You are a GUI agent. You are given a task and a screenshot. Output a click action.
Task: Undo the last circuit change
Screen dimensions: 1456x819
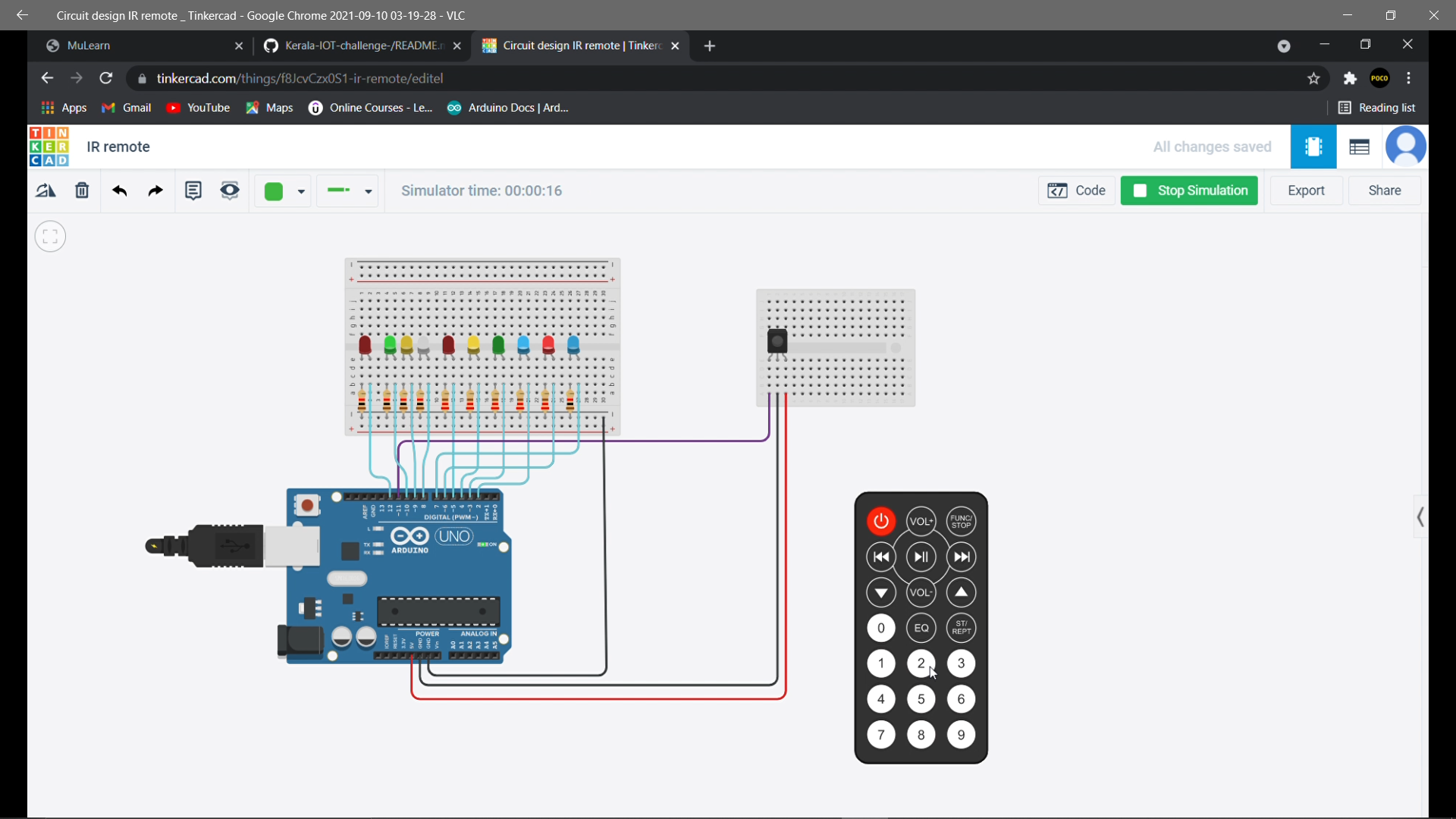120,191
